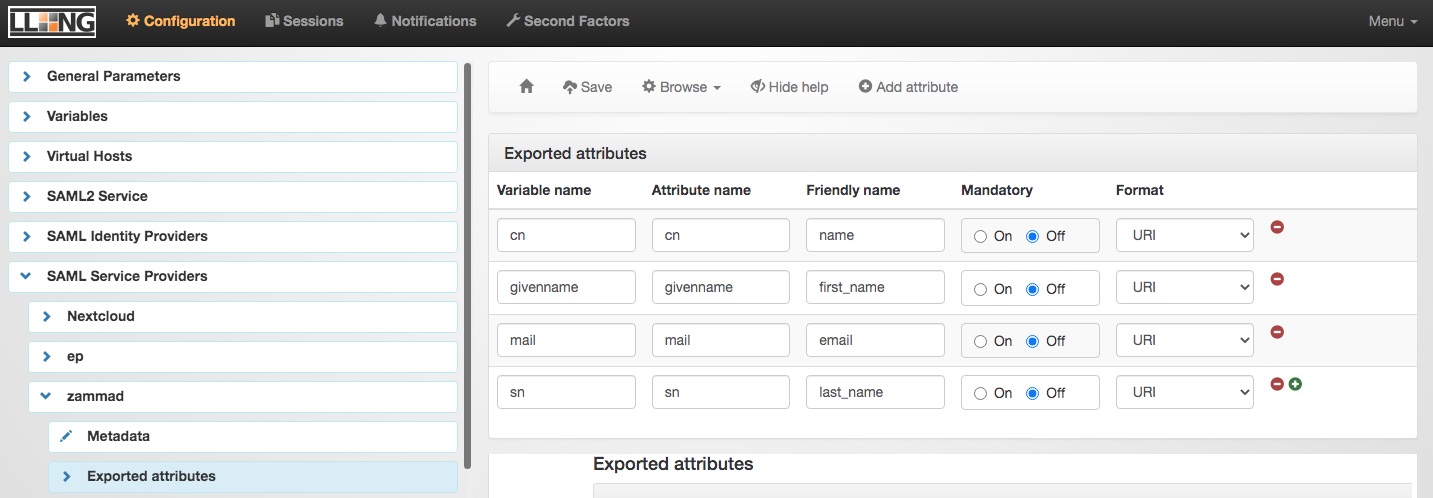
Task: Save the configuration
Action: tap(587, 87)
